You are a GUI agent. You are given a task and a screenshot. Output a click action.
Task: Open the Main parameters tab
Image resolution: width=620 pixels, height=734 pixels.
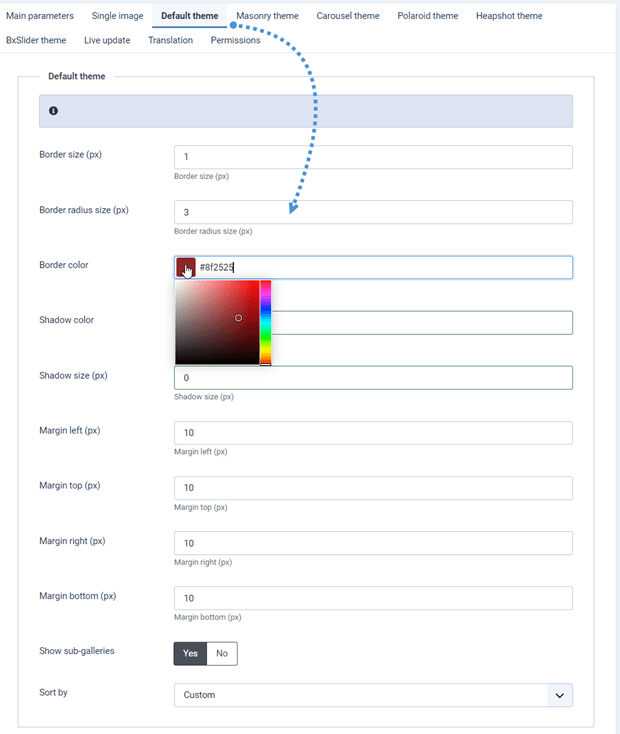pyautogui.click(x=40, y=16)
